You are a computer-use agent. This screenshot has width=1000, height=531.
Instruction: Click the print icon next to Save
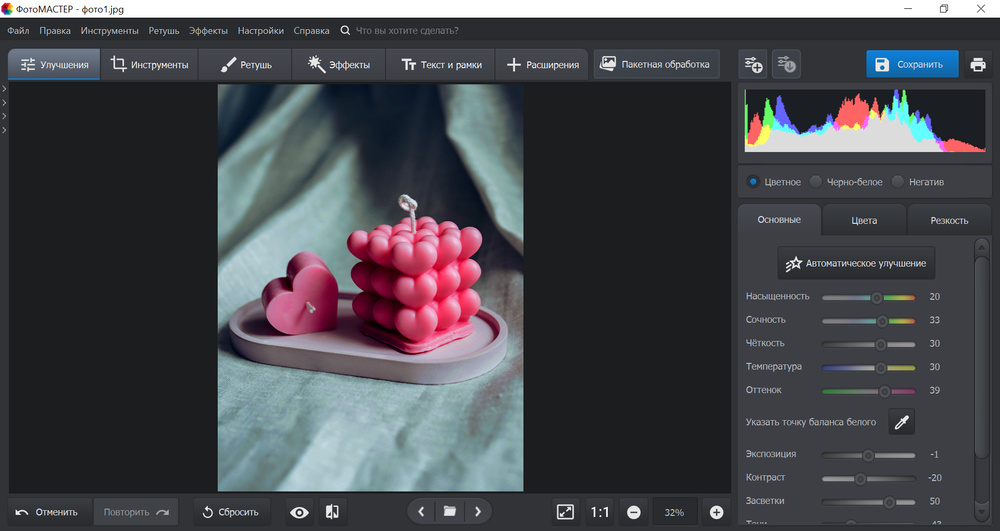tap(978, 65)
